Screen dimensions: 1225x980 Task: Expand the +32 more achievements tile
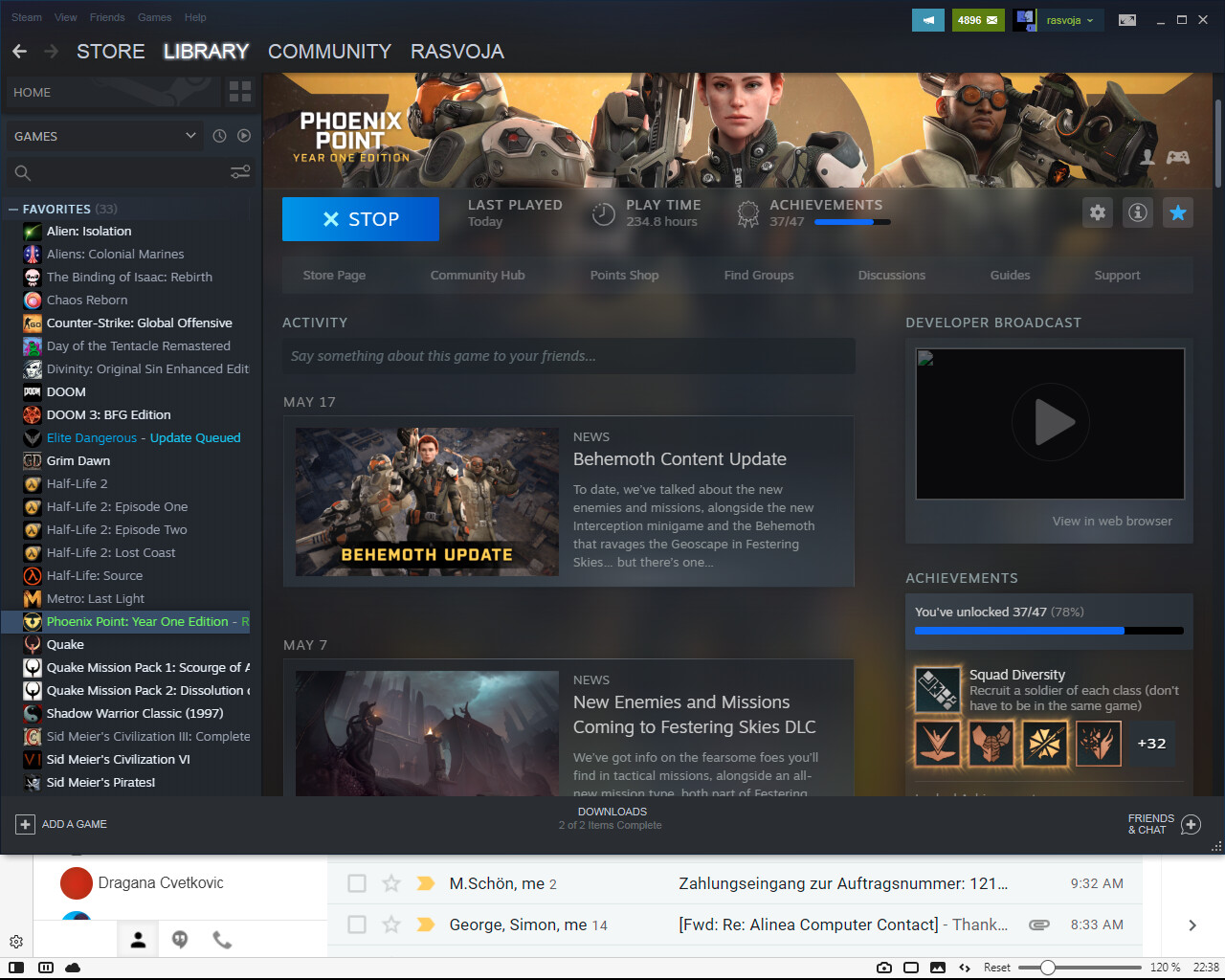1151,744
